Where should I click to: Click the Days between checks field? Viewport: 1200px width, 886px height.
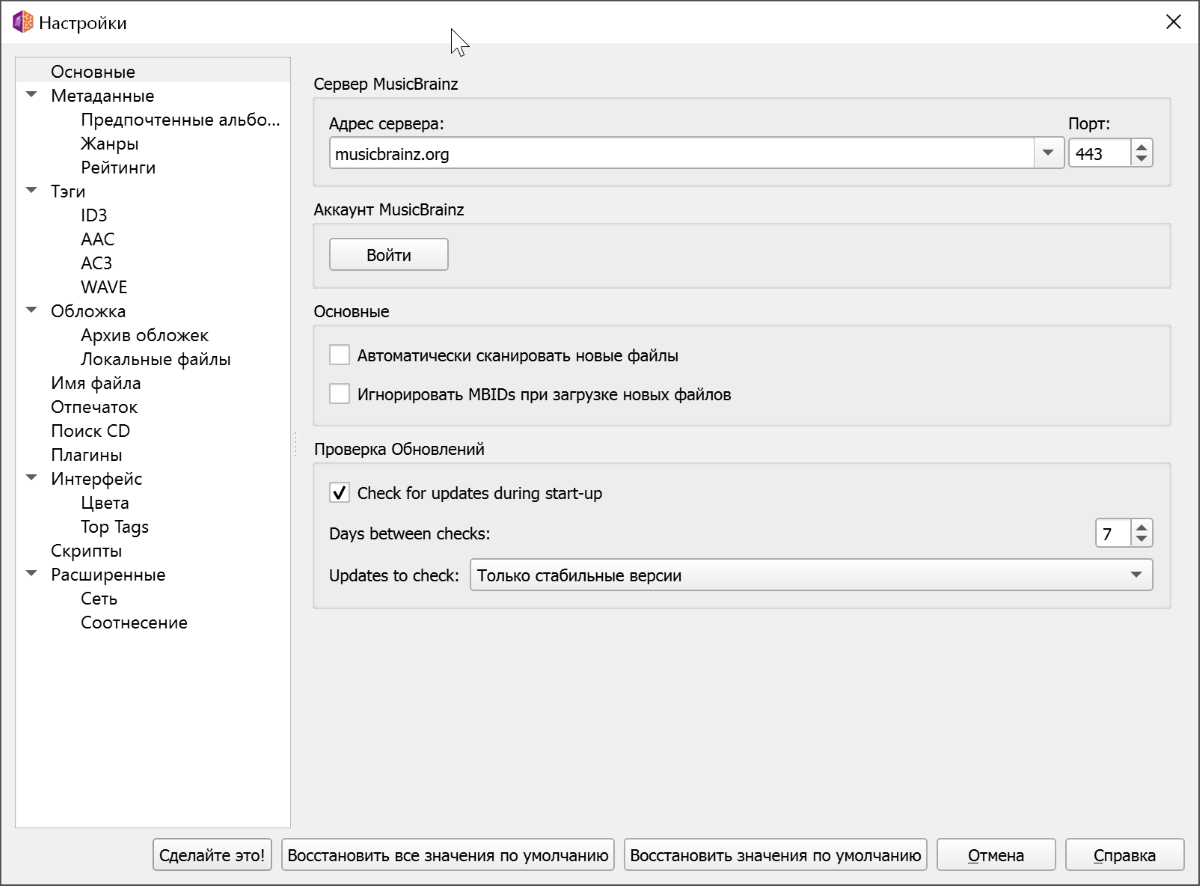[x=1113, y=534]
